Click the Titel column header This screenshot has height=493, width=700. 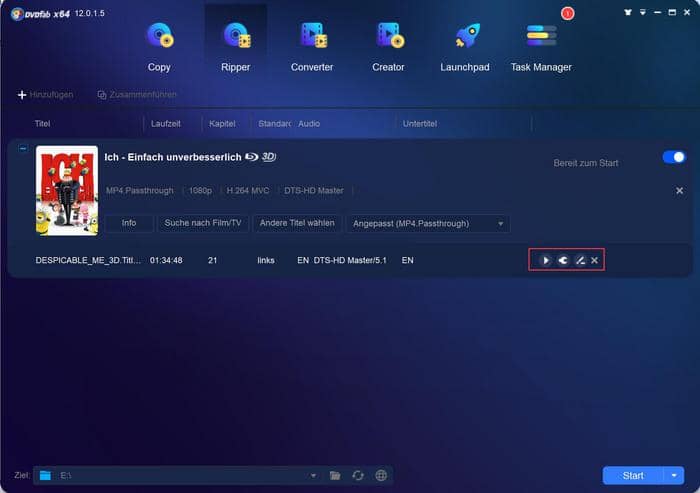click(42, 124)
